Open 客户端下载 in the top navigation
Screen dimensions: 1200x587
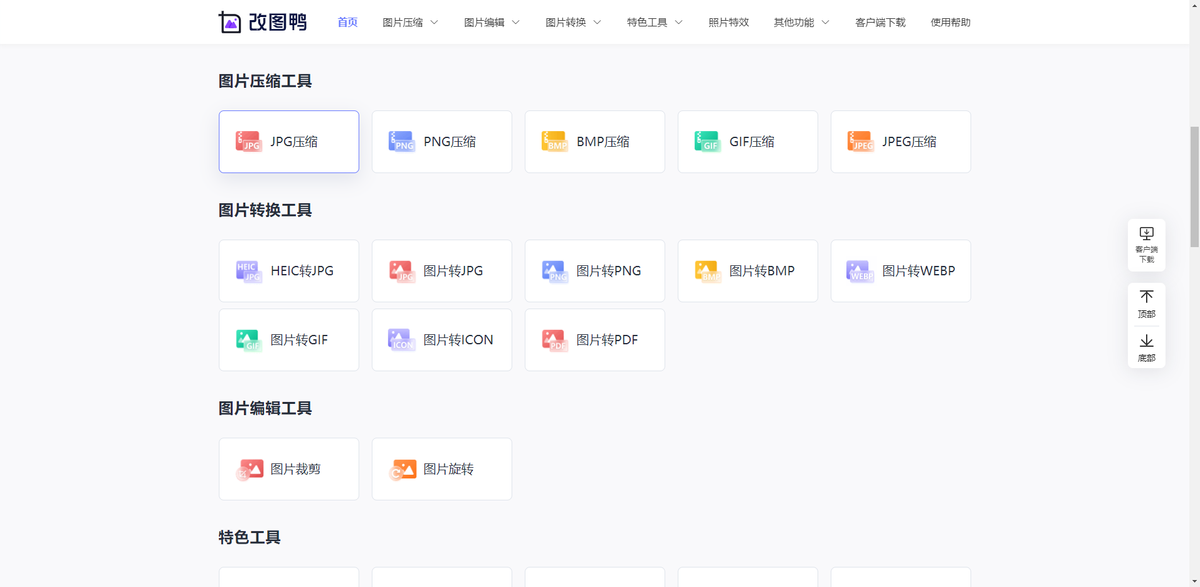tap(880, 22)
